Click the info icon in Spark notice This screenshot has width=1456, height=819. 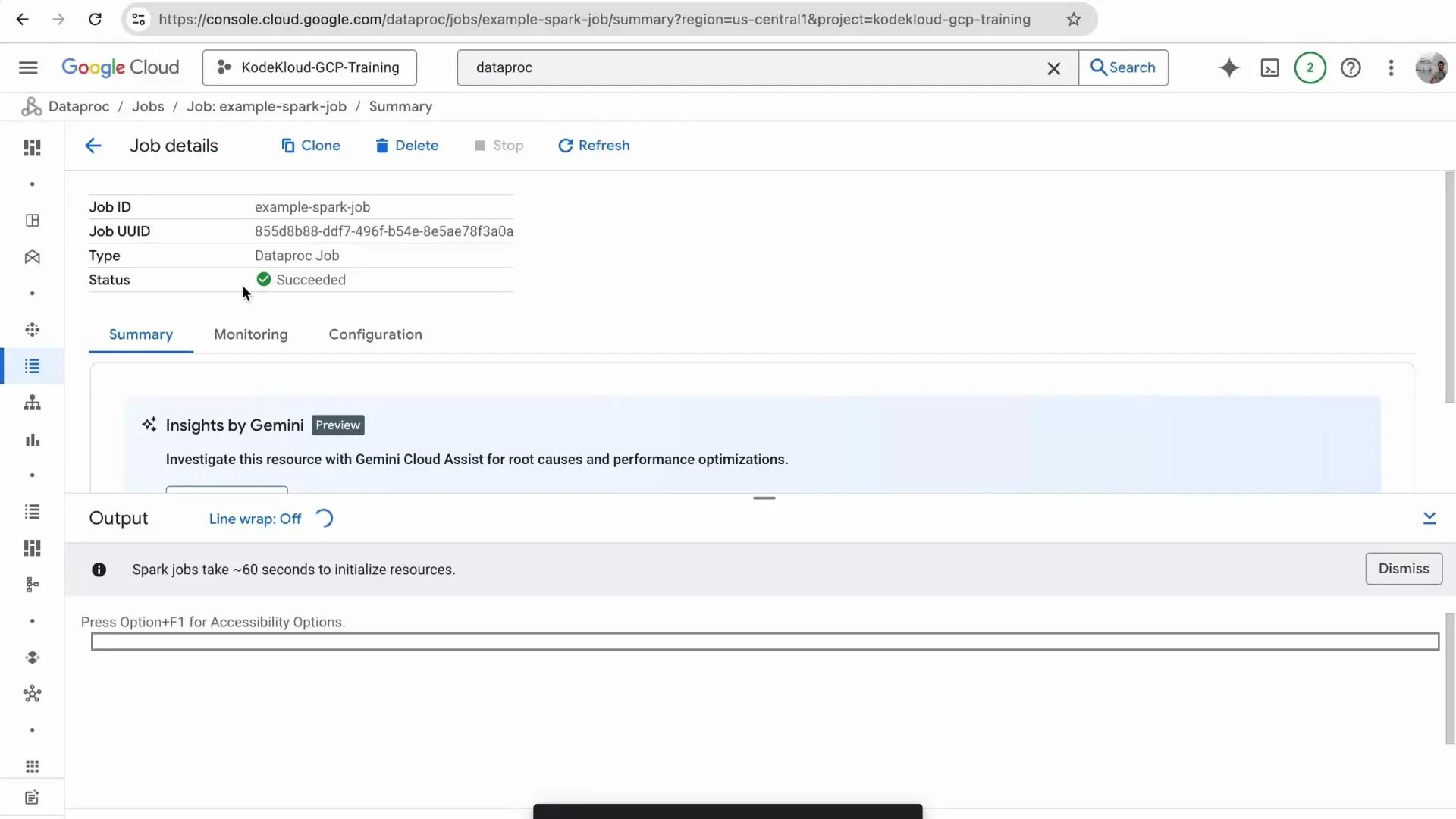coord(99,570)
